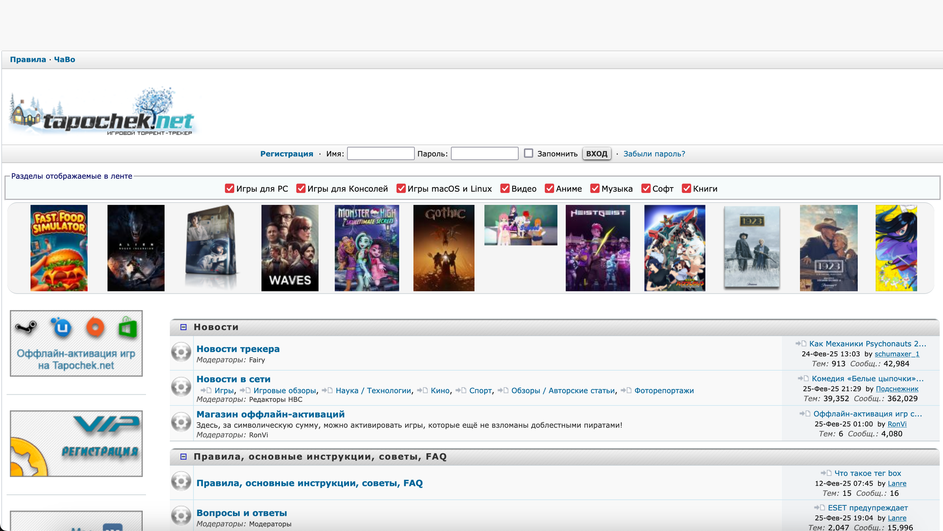
Task: Click last-post arrow icon before Как Механики Psychonauts
Action: [801, 344]
